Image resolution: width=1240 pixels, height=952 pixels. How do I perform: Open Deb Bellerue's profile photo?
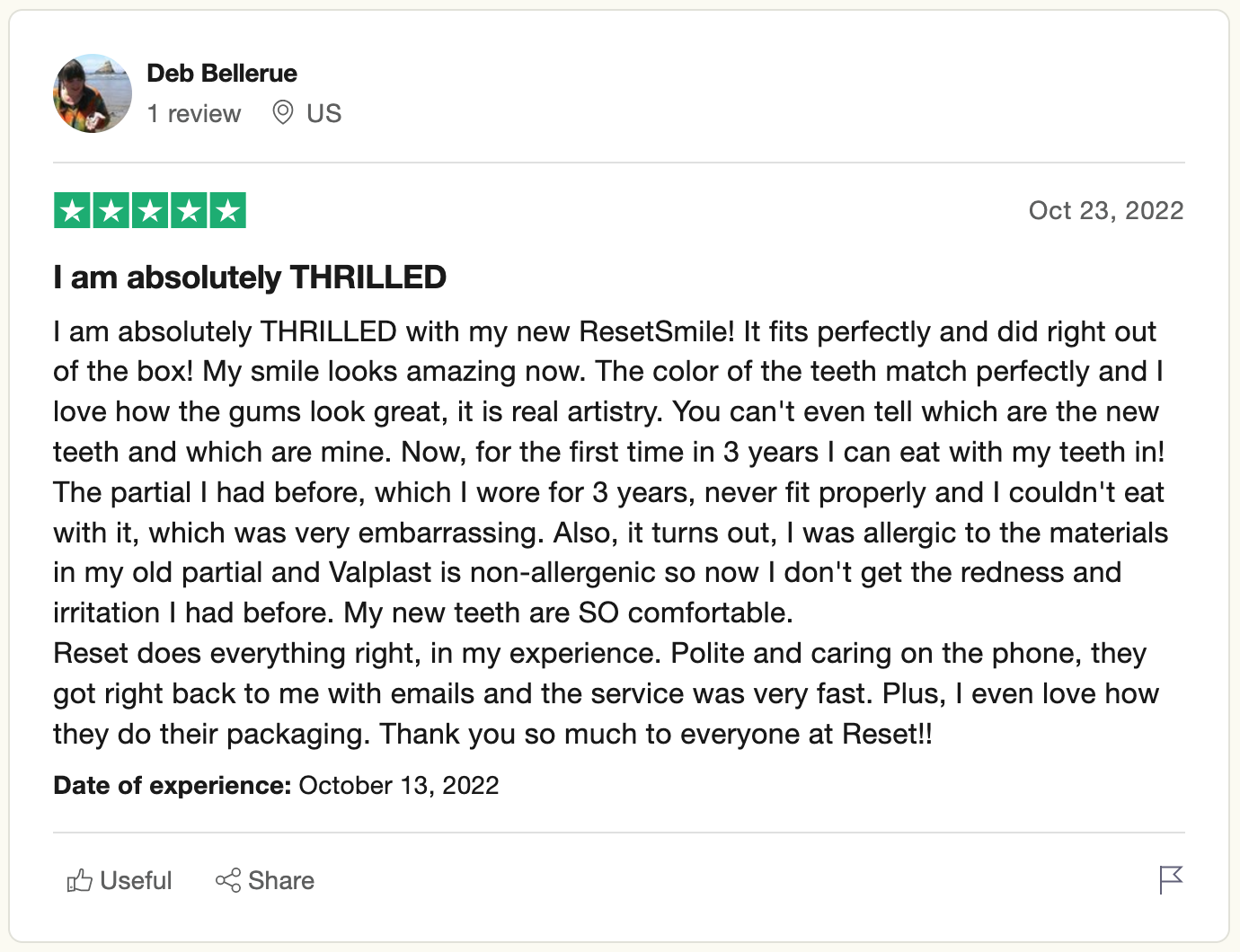click(93, 93)
